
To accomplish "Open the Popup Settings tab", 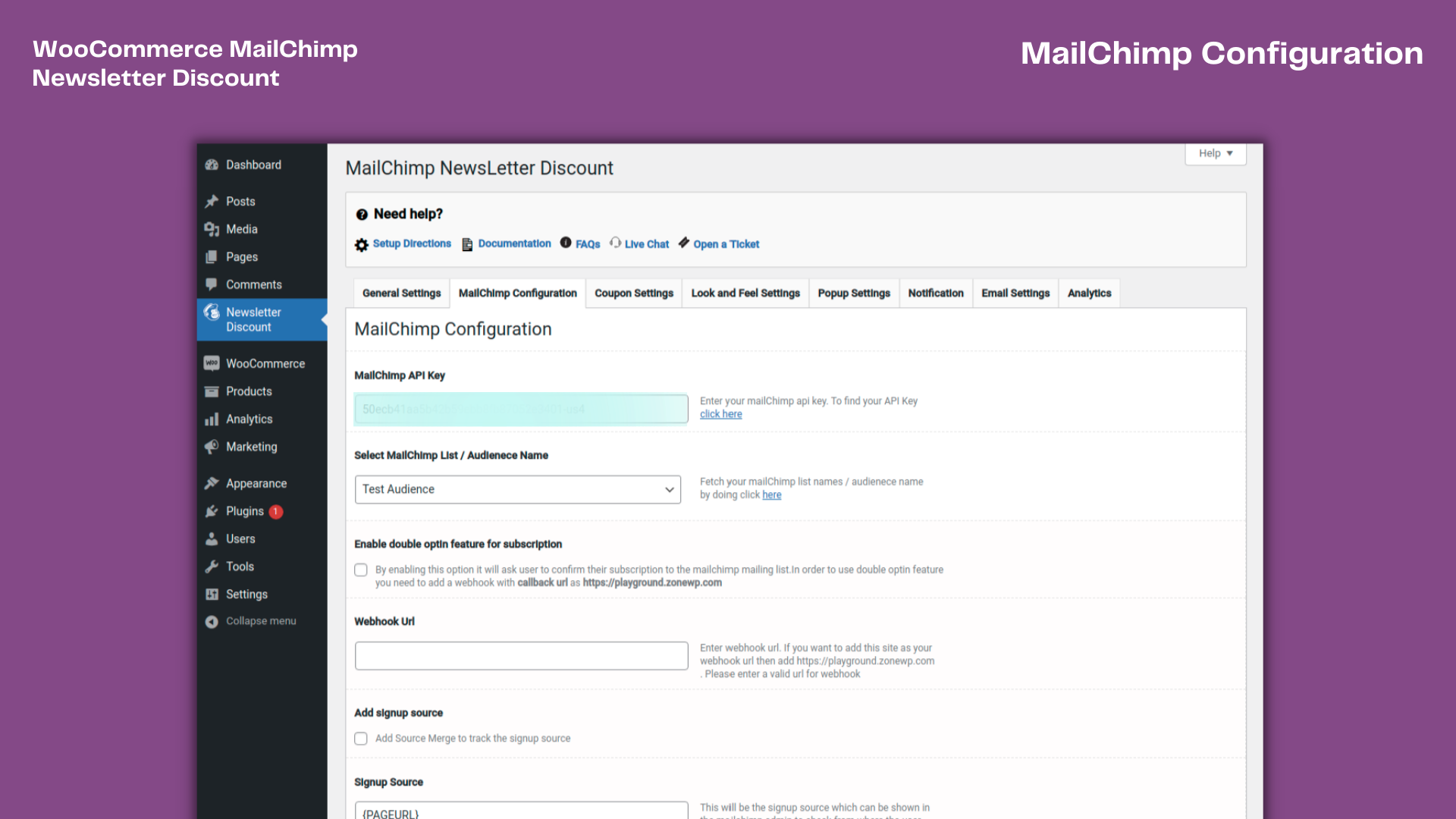I will [854, 293].
